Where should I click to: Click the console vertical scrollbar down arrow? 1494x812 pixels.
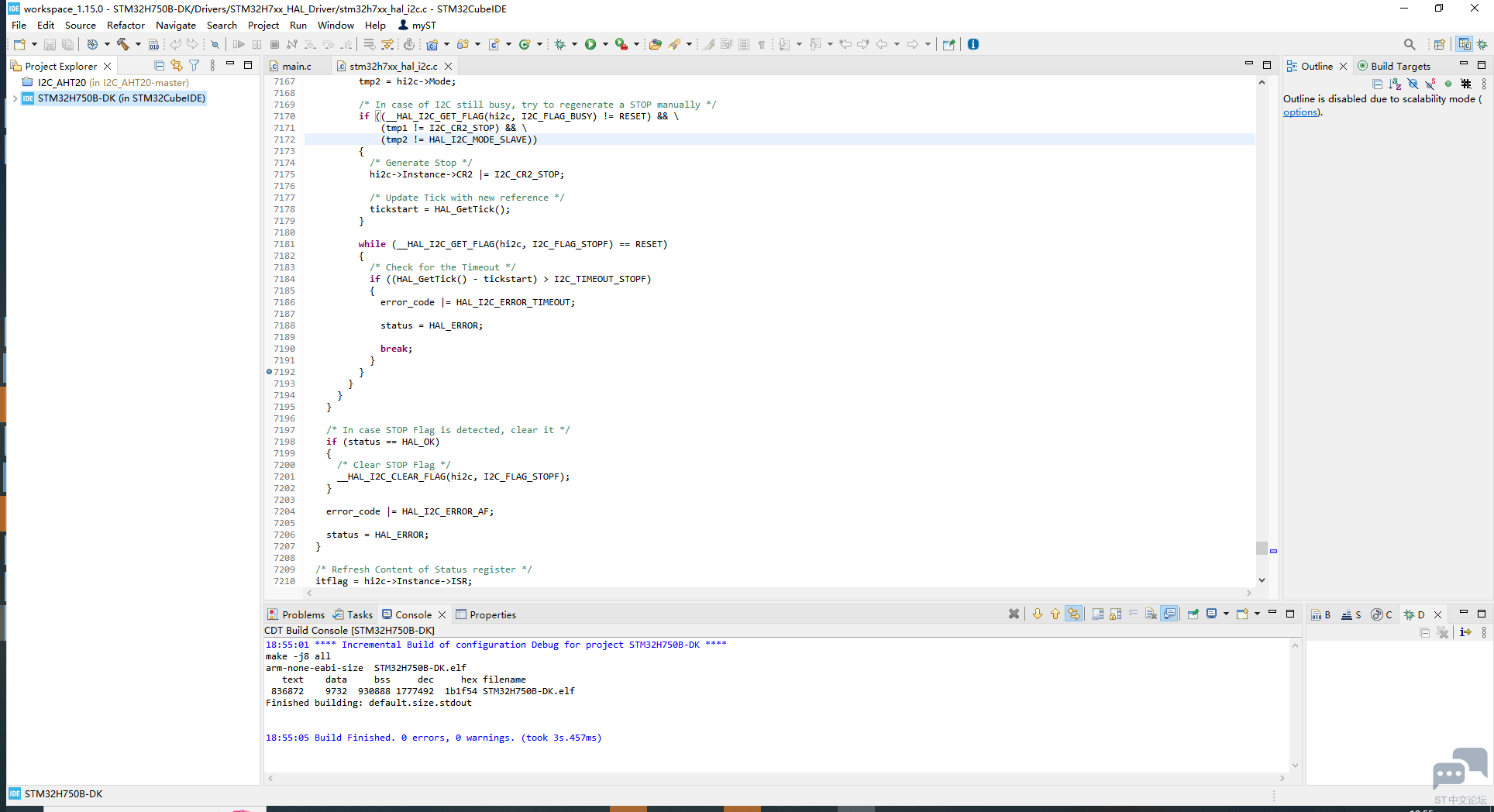click(x=1295, y=766)
